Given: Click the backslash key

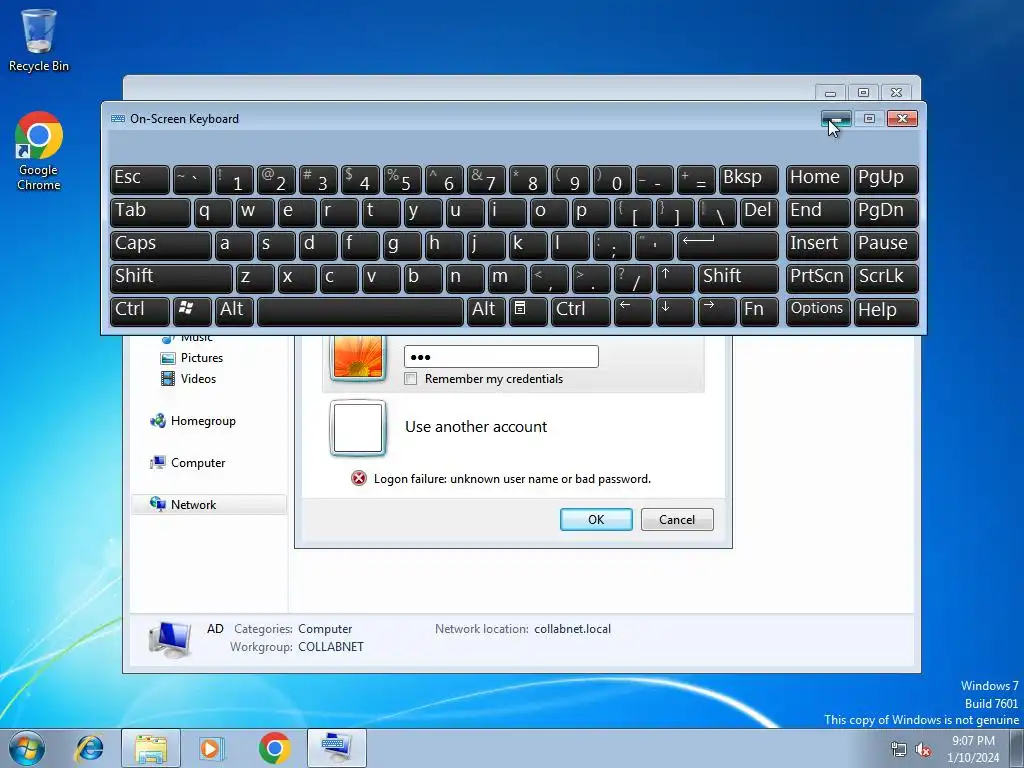Looking at the screenshot, I should (x=717, y=213).
